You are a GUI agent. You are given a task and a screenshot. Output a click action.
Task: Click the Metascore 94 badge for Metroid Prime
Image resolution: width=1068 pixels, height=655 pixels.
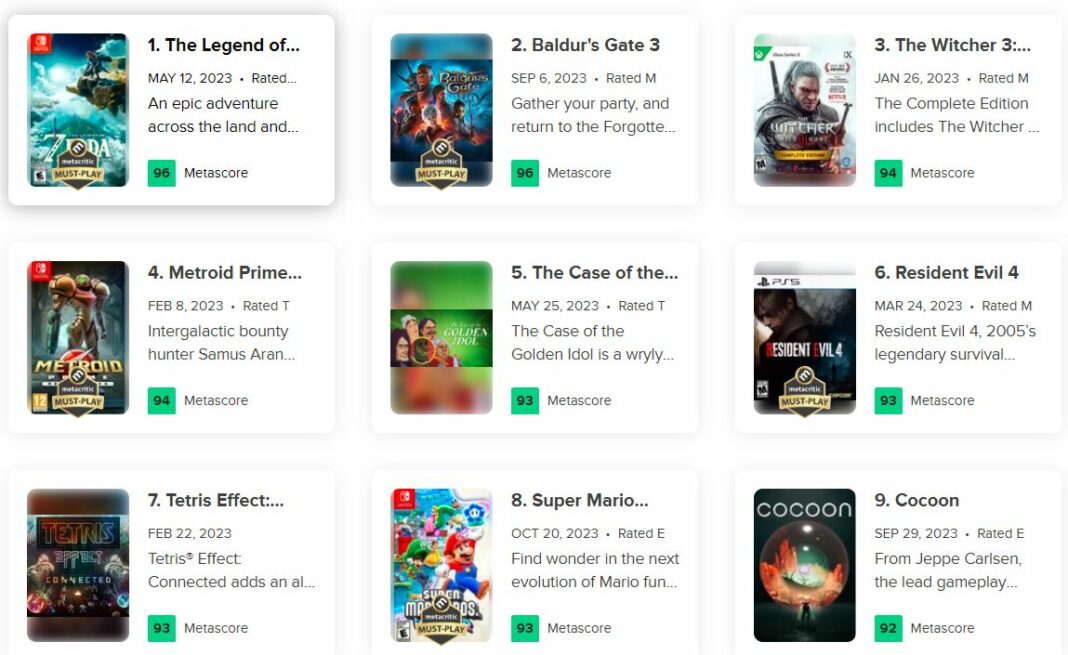pyautogui.click(x=160, y=400)
